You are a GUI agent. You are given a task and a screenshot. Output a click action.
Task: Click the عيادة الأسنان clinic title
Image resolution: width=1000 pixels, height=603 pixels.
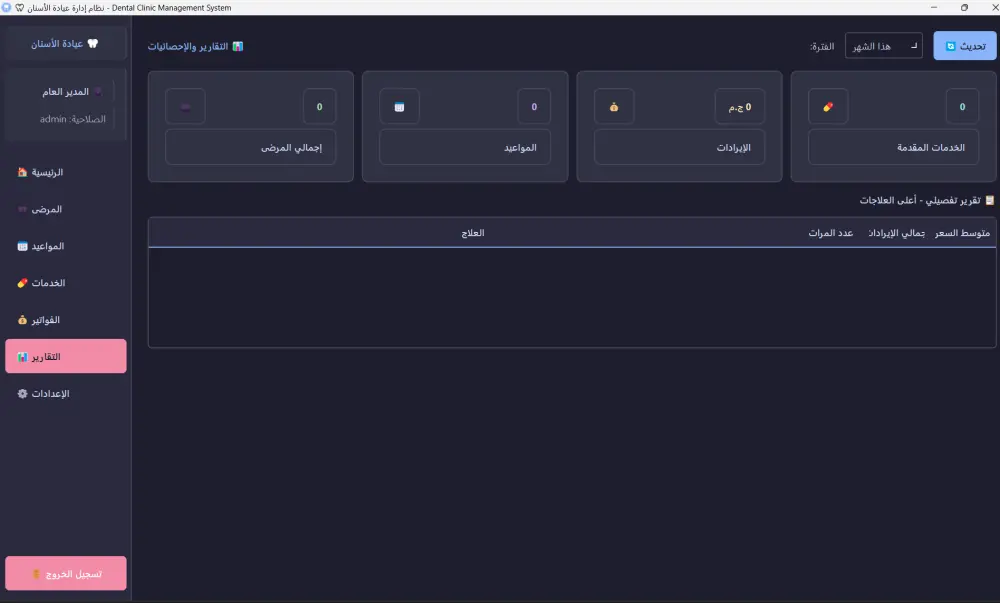(57, 43)
